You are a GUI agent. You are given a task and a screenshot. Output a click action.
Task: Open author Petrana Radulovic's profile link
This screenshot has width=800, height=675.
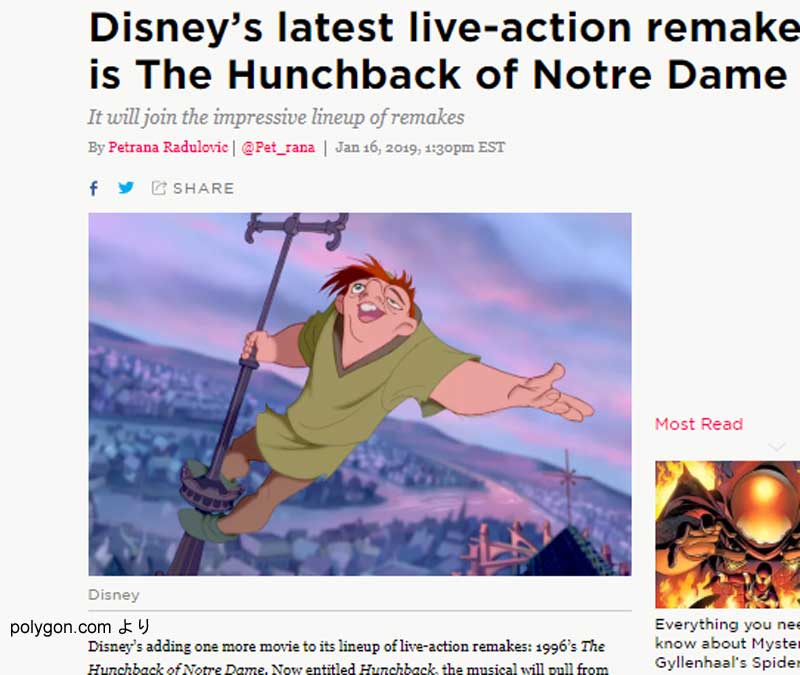point(168,147)
